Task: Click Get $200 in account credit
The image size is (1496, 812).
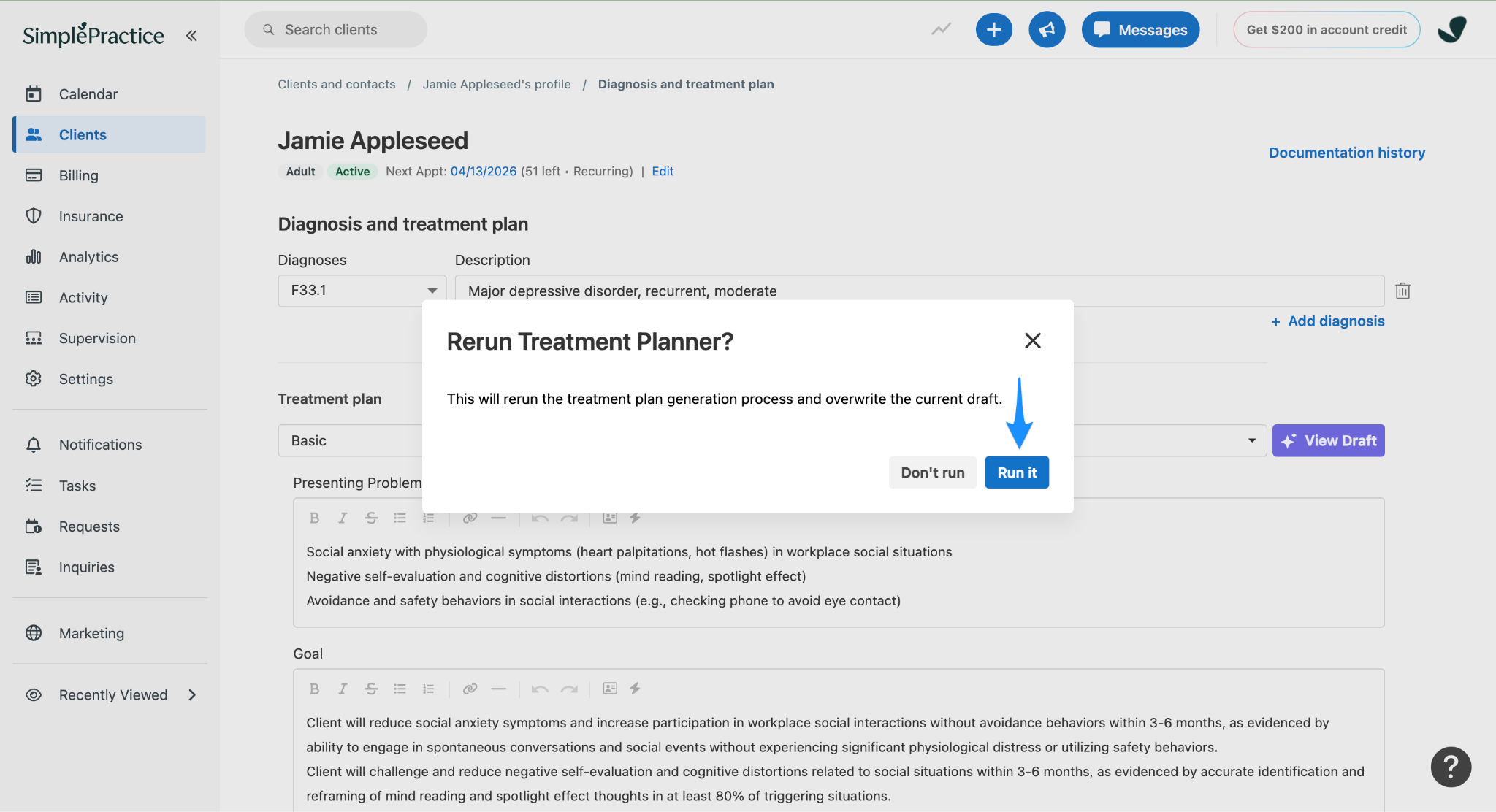Action: click(x=1327, y=29)
